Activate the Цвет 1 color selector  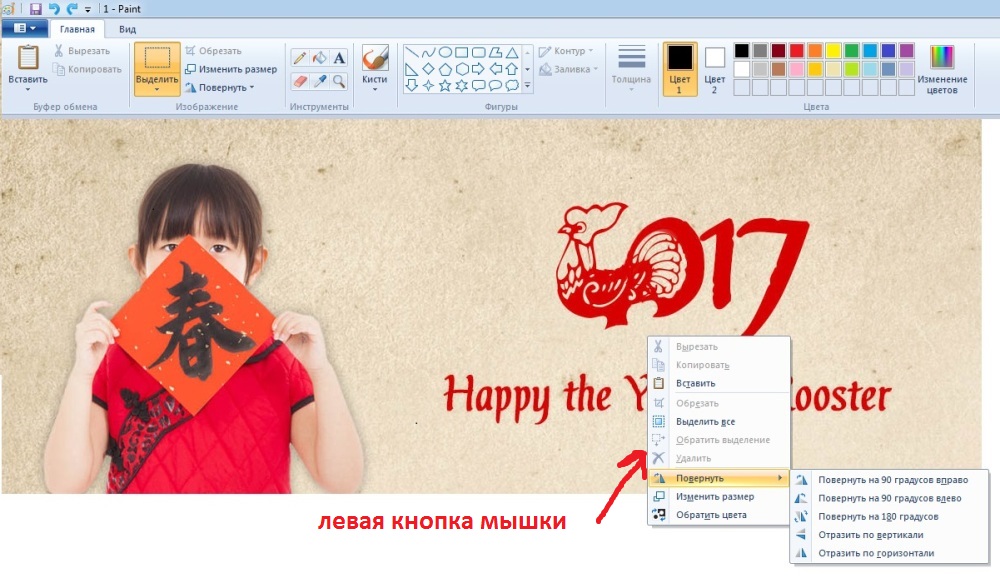point(680,68)
